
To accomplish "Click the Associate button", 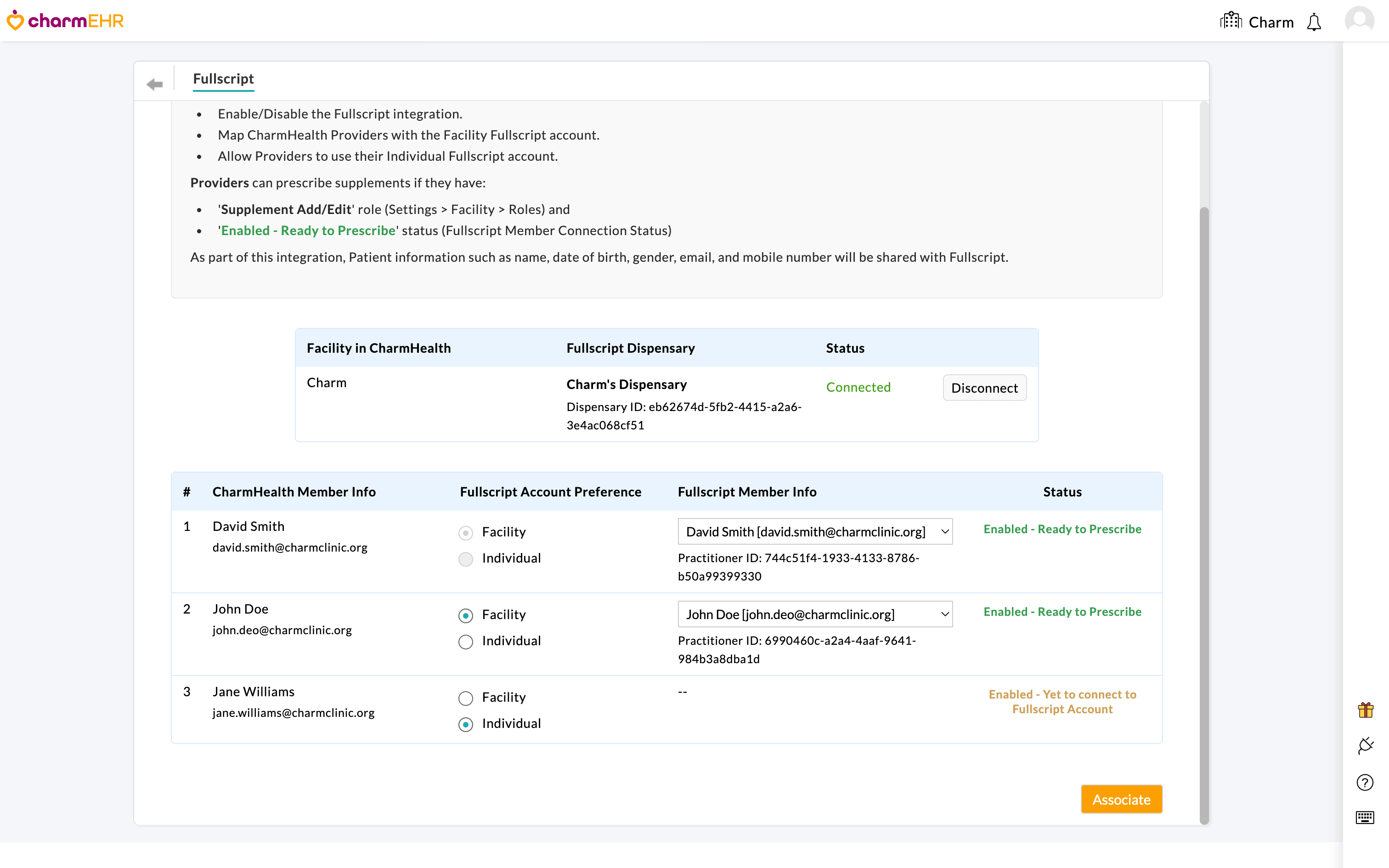I will [1121, 799].
